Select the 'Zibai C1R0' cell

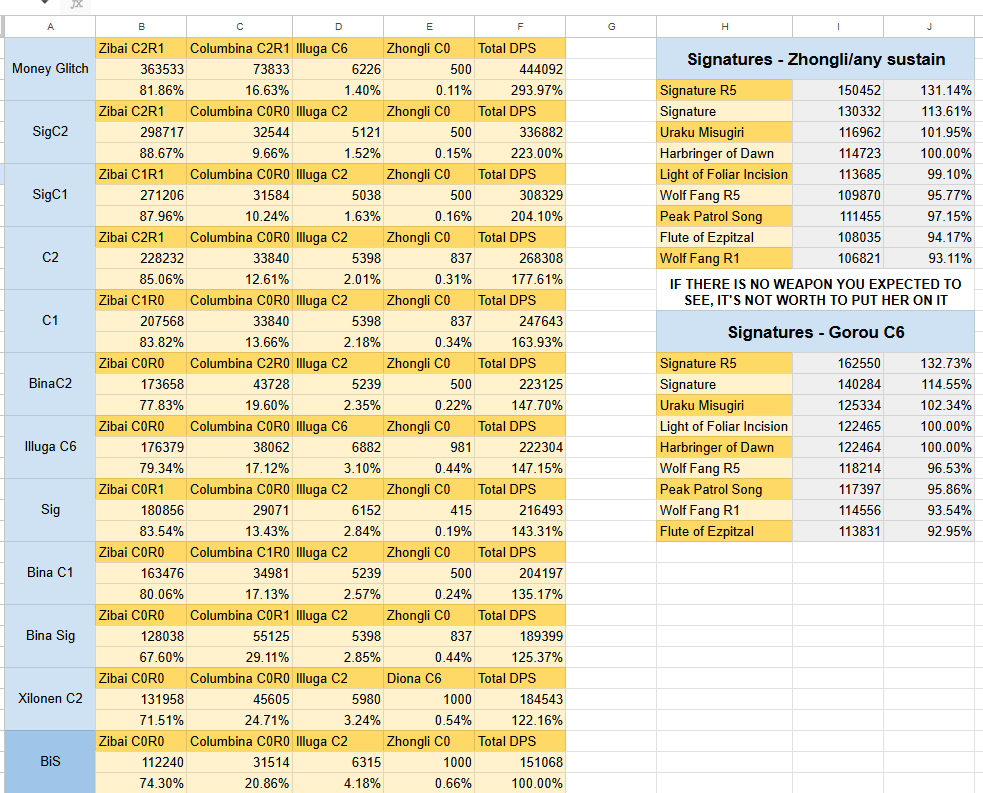[141, 300]
